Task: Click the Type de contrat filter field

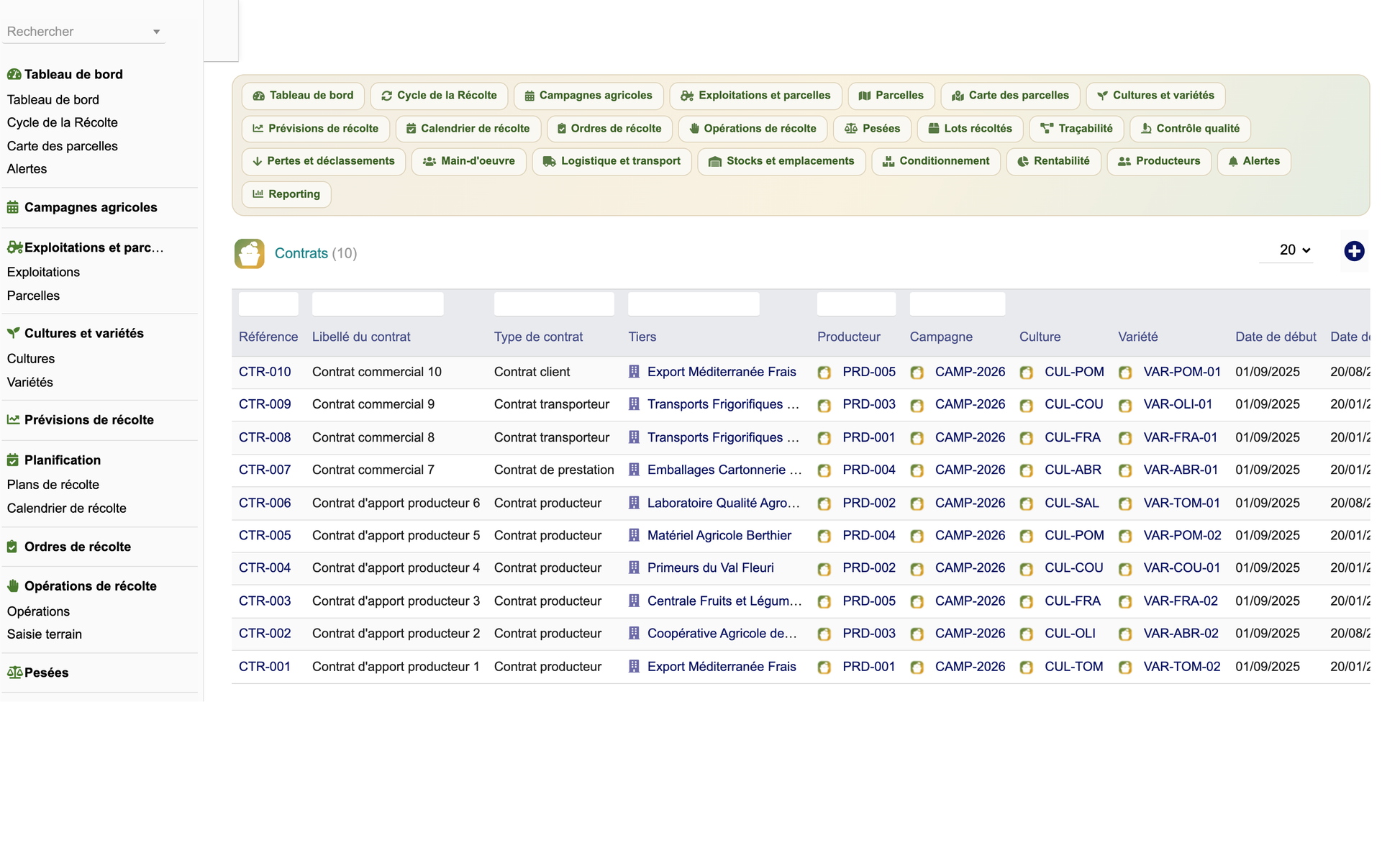Action: click(554, 304)
